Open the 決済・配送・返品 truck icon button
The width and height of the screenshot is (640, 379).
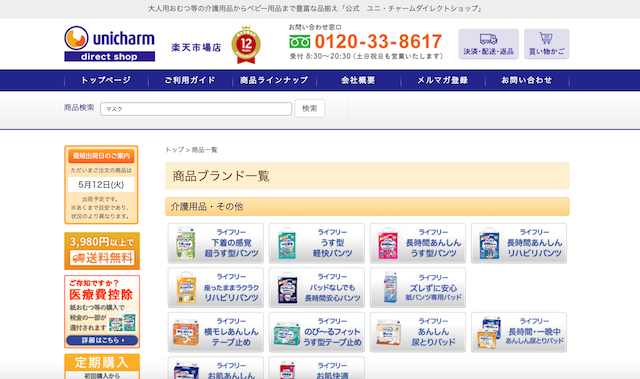(x=488, y=44)
